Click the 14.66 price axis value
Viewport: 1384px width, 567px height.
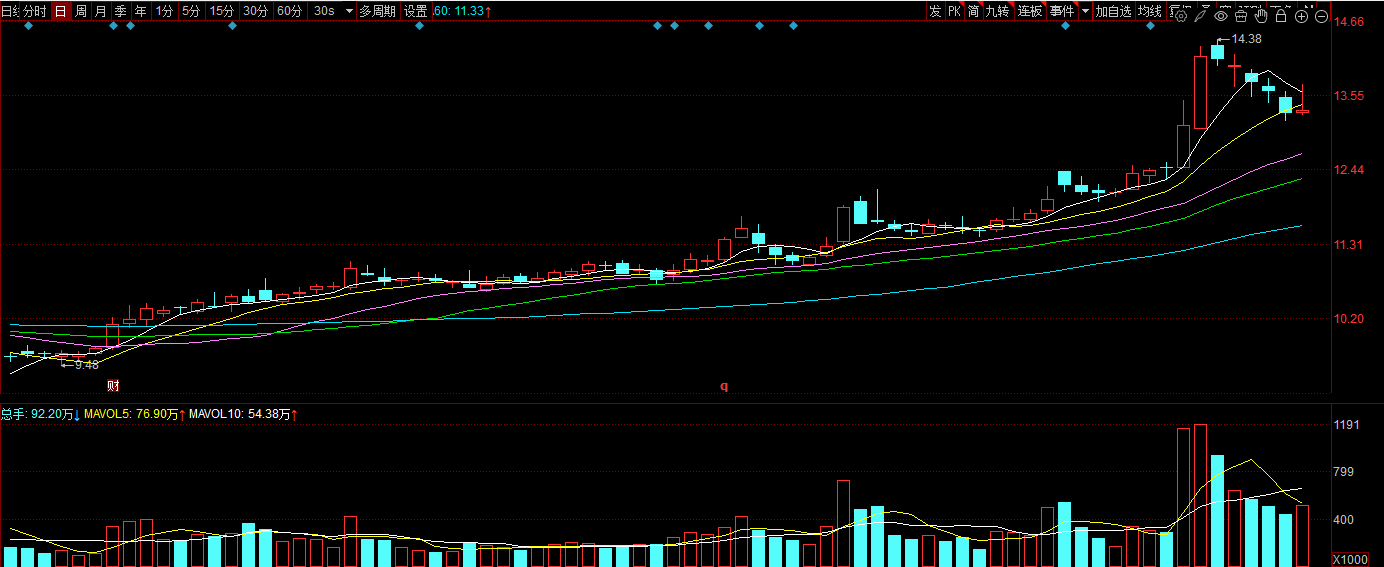[x=1350, y=22]
